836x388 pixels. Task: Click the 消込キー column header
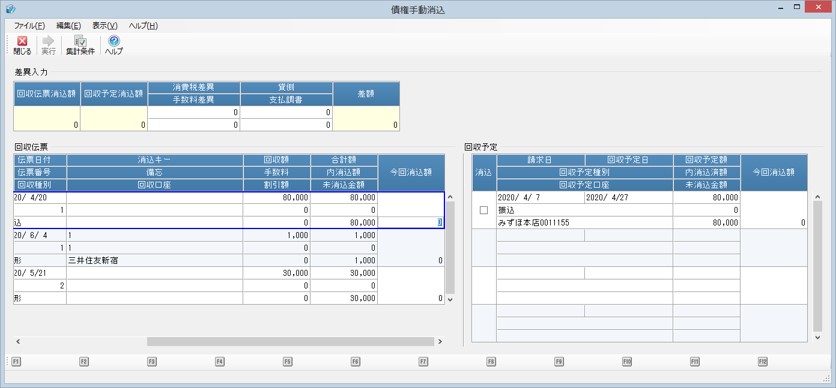(155, 160)
